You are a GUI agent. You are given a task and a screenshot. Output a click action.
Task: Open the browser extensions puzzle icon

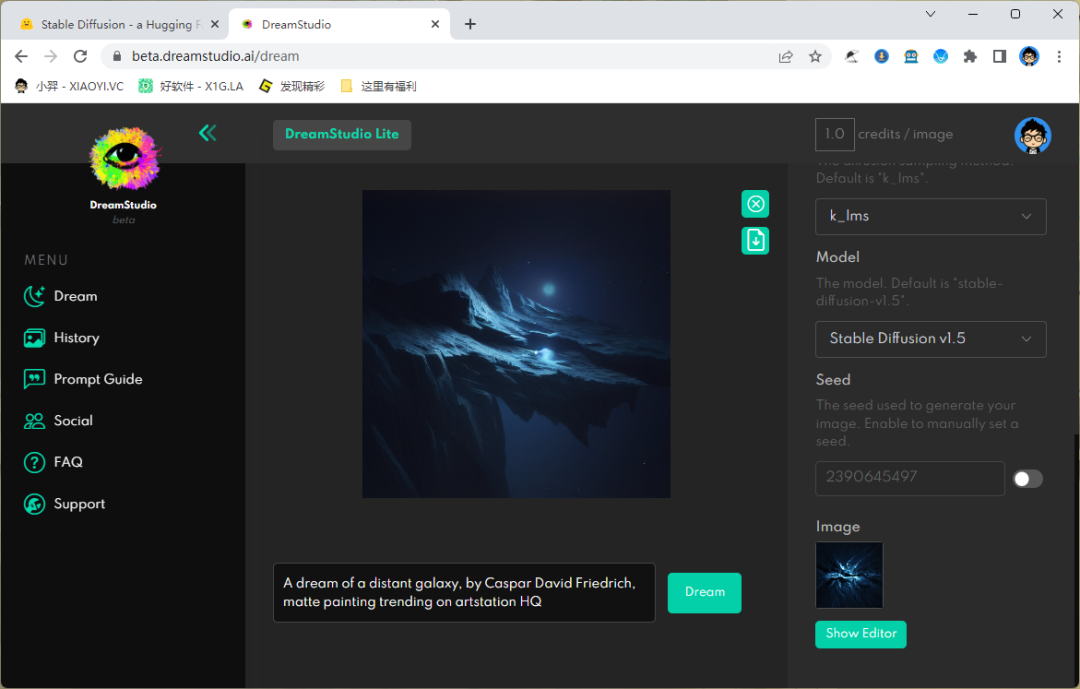pos(970,56)
